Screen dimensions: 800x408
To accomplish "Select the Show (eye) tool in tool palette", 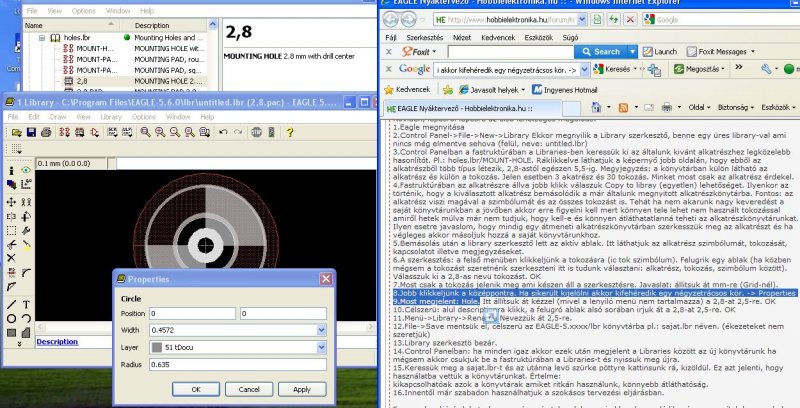I will [x=26, y=171].
